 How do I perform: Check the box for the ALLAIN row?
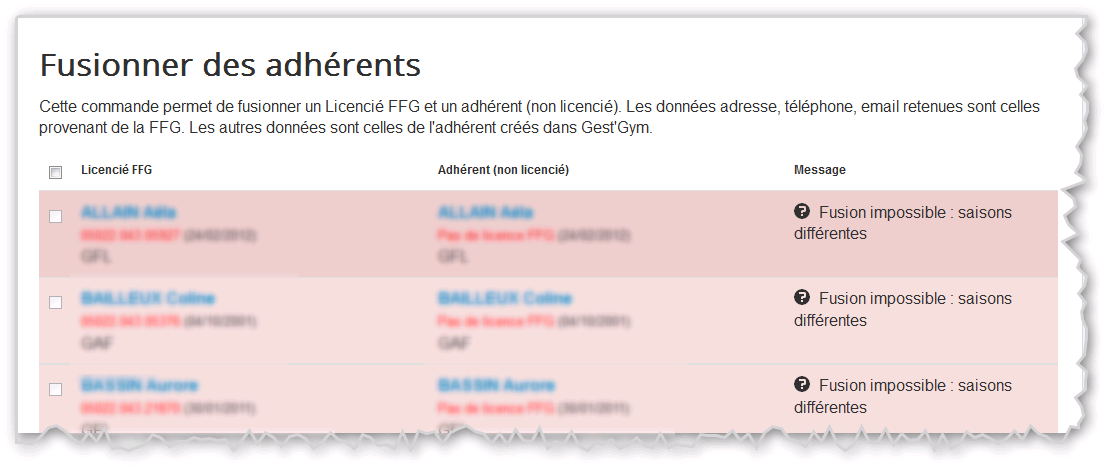(x=56, y=216)
